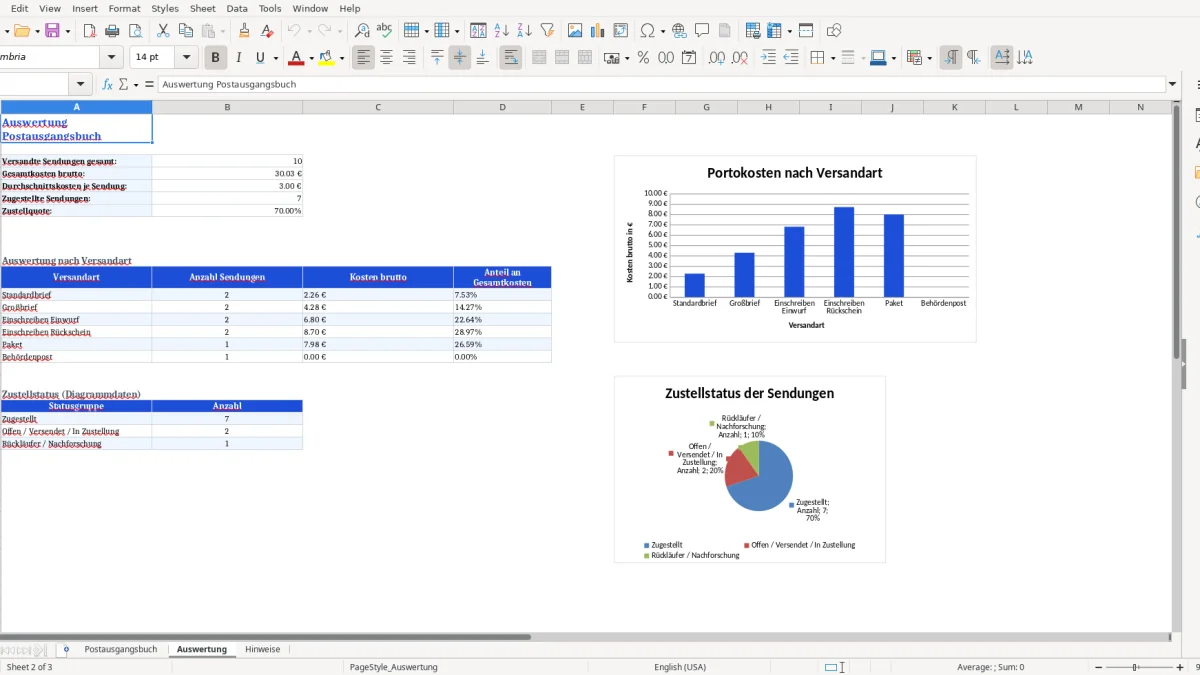1200x675 pixels.
Task: Click the Delete Decimal Place icon
Action: point(740,58)
